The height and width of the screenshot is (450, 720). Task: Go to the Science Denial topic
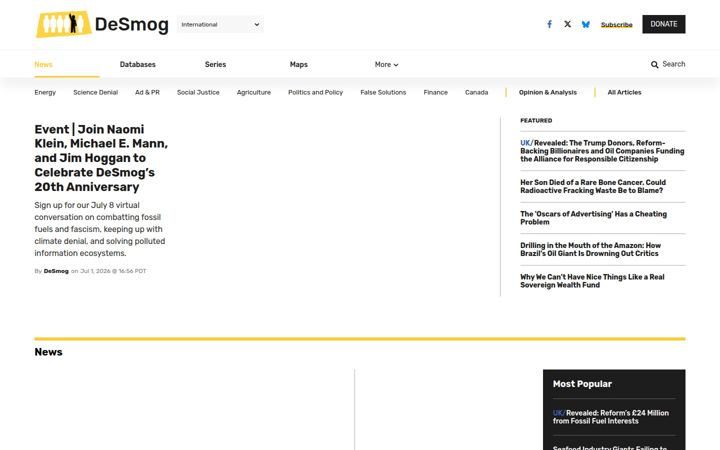click(x=96, y=92)
